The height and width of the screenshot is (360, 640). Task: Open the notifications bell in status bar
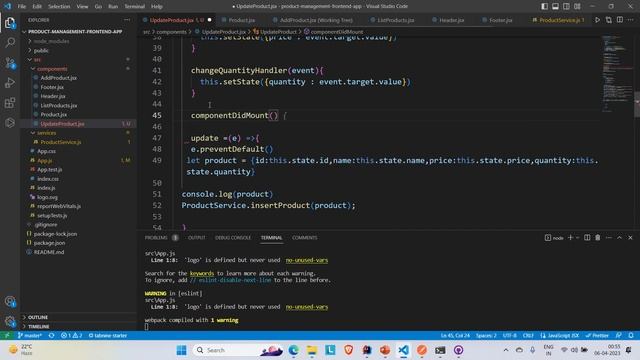tap(631, 336)
